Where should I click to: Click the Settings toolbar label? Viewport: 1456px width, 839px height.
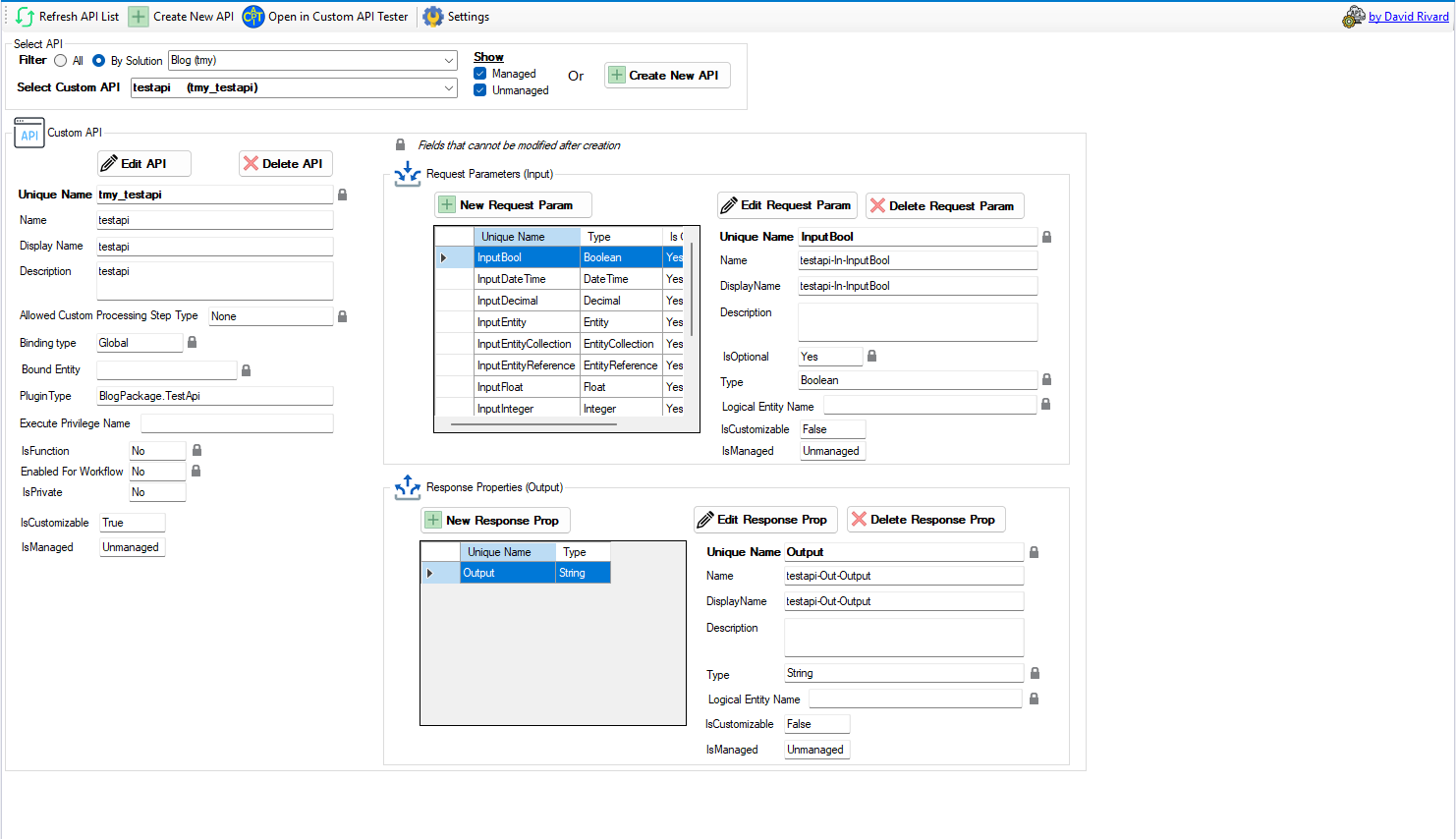469,17
